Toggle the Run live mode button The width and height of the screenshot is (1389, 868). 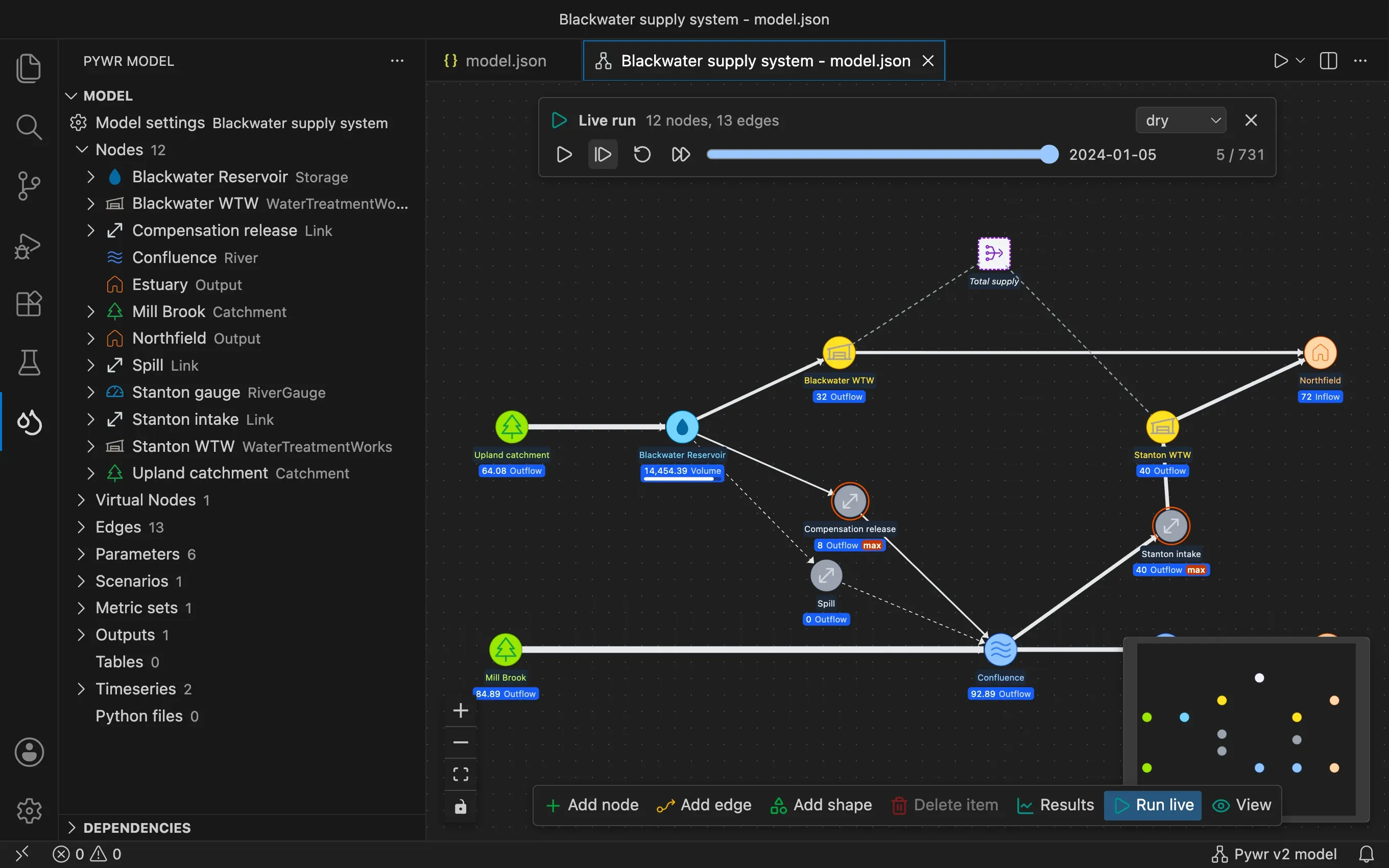click(x=1153, y=805)
